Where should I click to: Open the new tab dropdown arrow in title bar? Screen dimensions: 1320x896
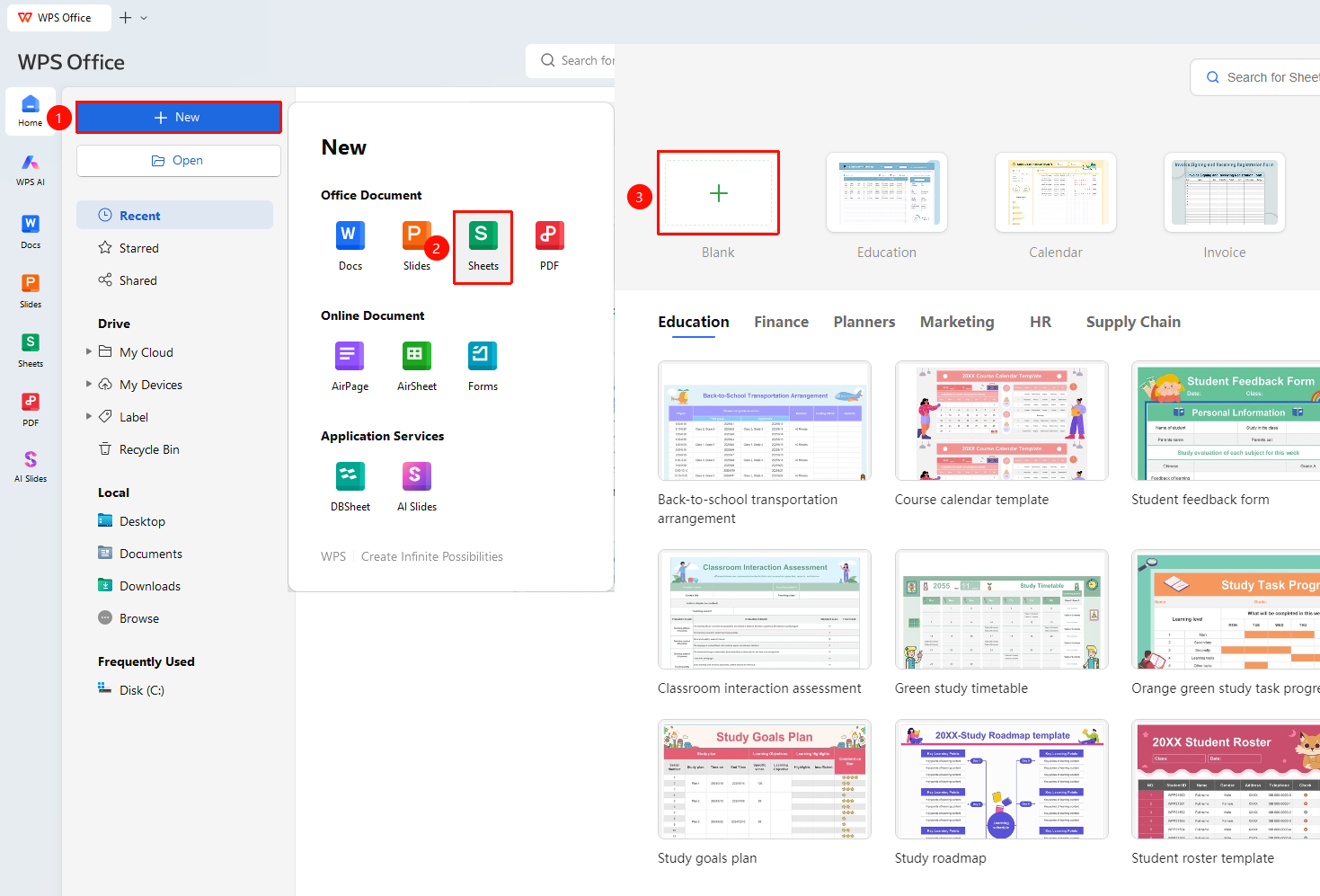click(144, 18)
